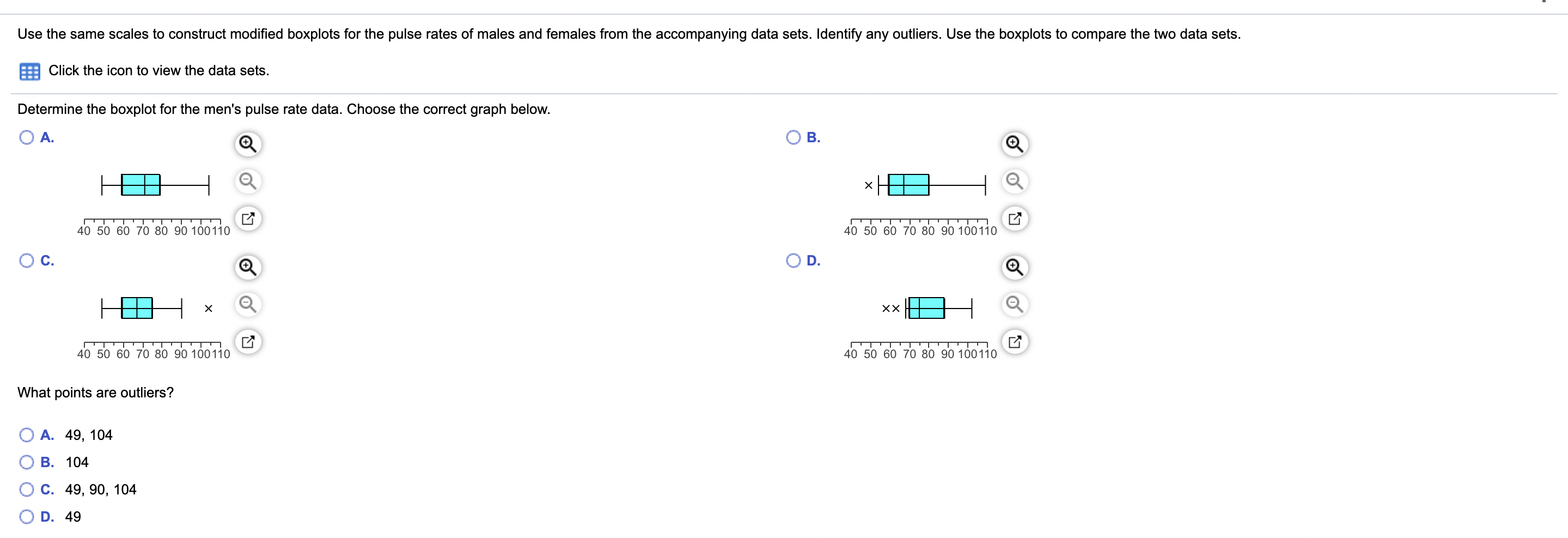Viewport: 1568px width, 538px height.
Task: Click the zoom-out magnifier beside graph B
Action: pos(1014,181)
